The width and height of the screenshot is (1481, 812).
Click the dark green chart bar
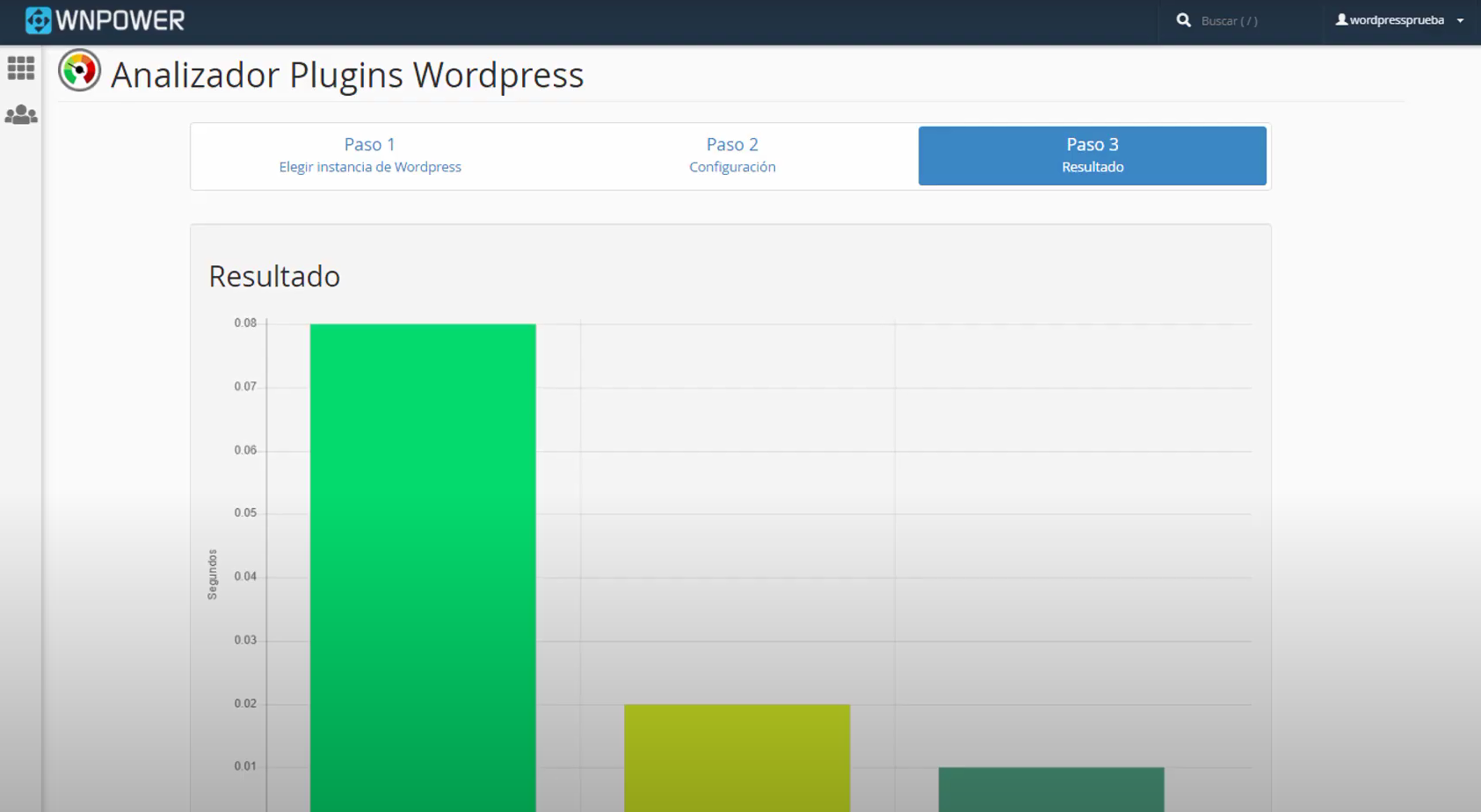[x=1051, y=789]
